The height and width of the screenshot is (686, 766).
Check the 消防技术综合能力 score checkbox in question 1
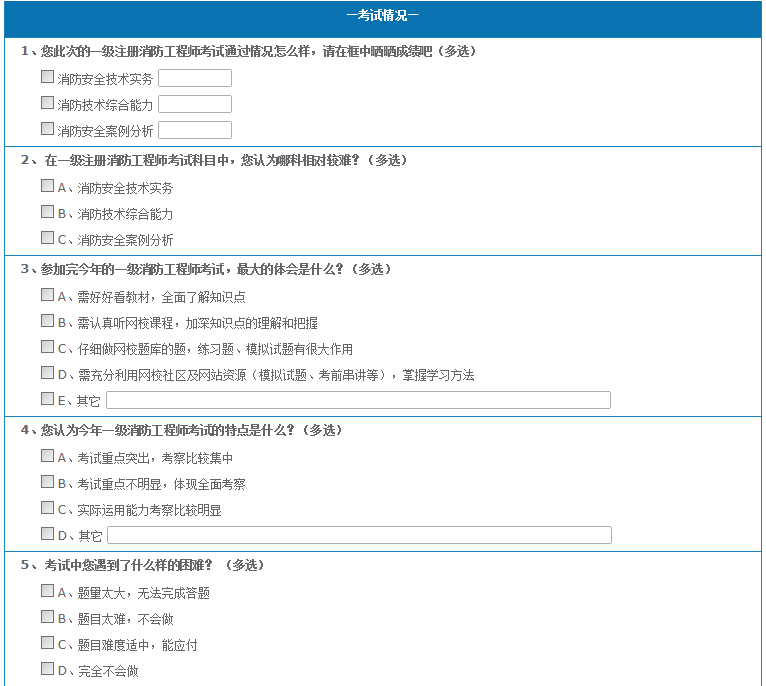(x=47, y=103)
